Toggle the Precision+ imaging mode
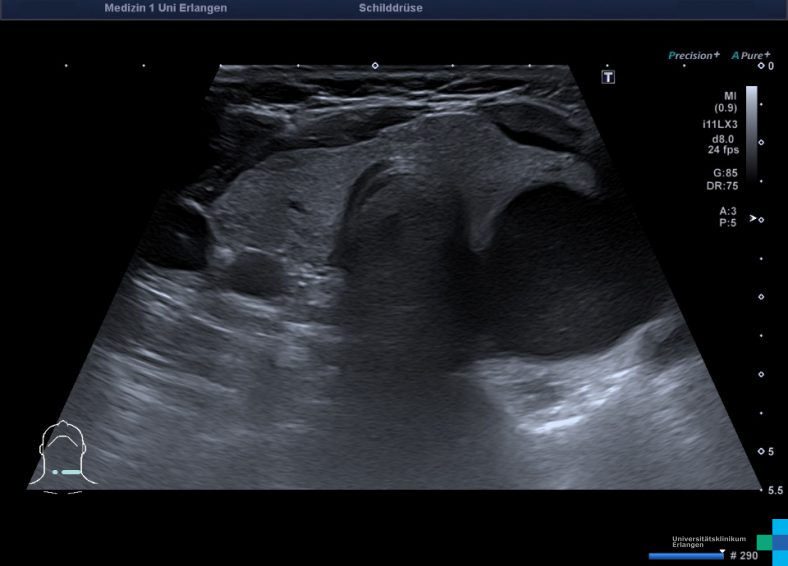 coord(693,56)
